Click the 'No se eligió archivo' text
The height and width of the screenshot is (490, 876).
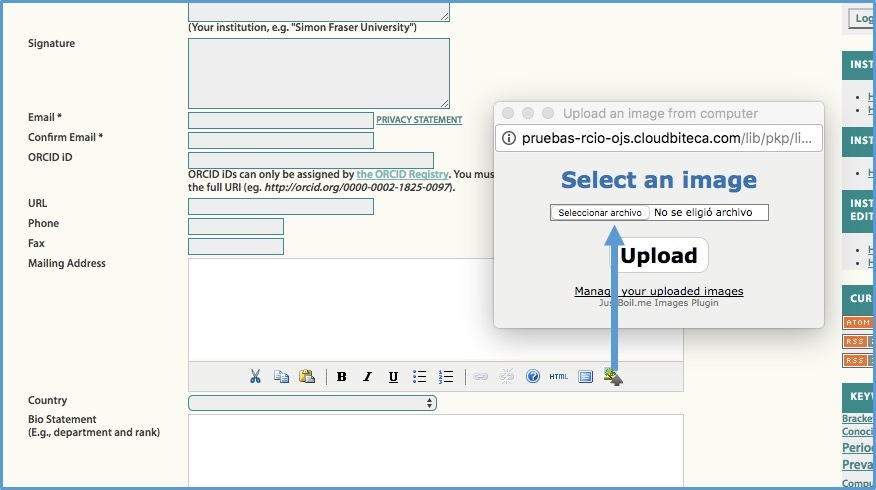(703, 212)
